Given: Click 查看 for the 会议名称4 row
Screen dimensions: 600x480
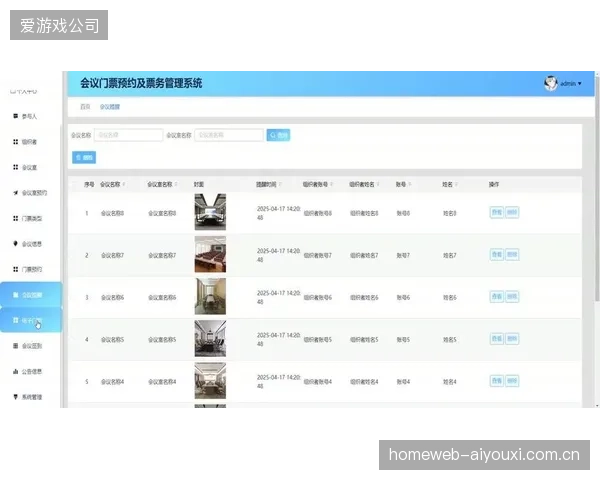Looking at the screenshot, I should 497,381.
